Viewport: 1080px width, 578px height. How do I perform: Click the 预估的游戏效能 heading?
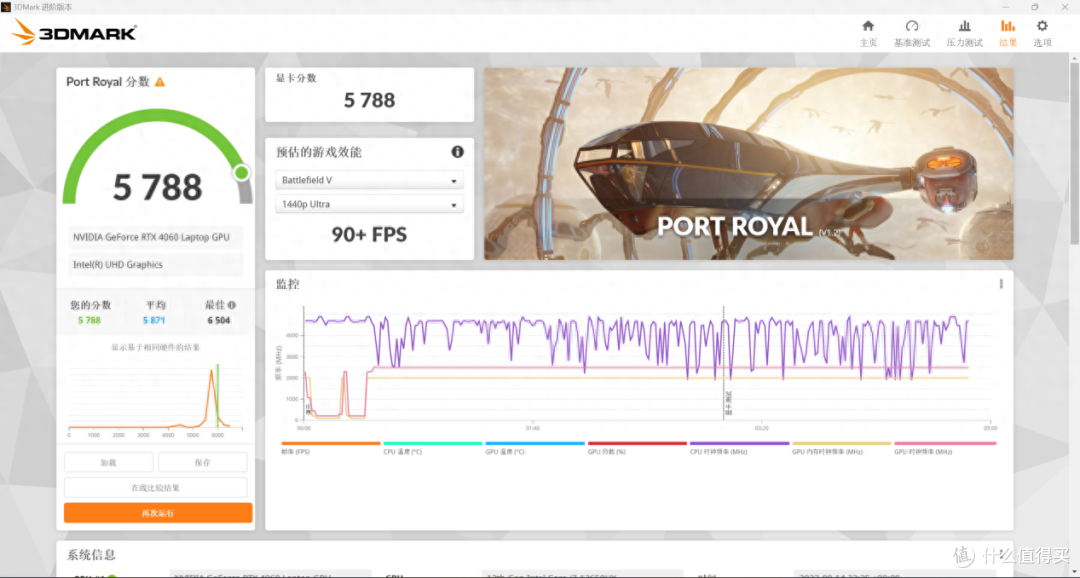pos(319,152)
